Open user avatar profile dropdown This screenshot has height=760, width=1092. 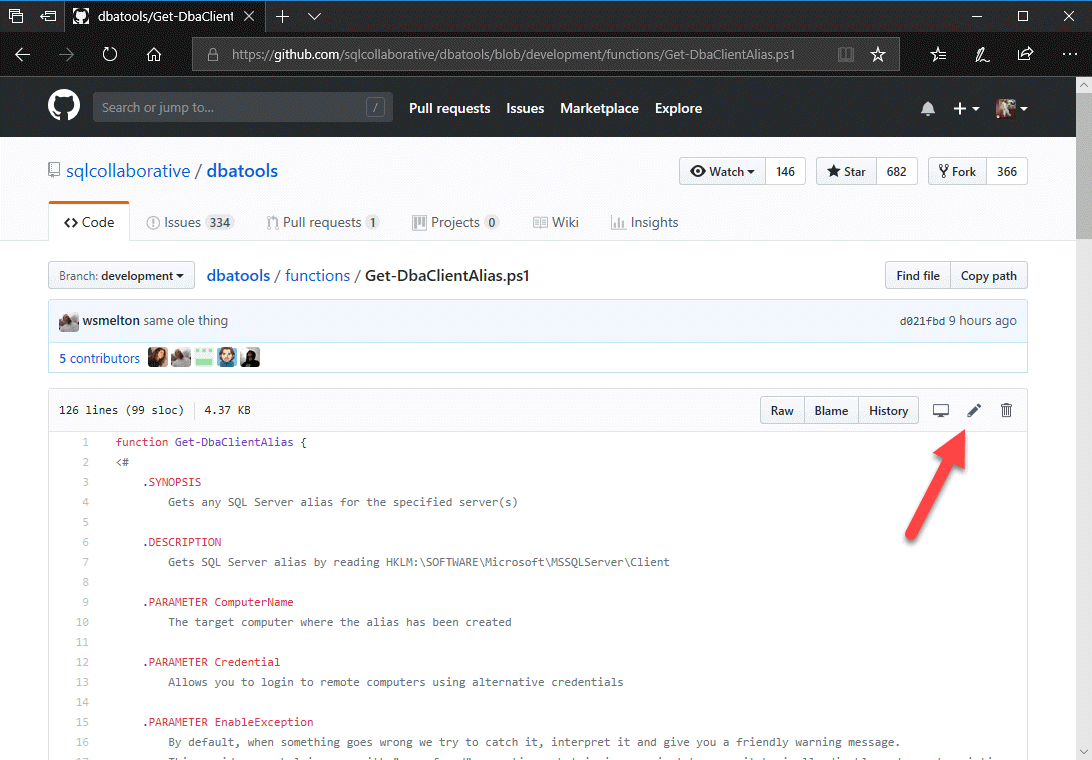pyautogui.click(x=1012, y=109)
